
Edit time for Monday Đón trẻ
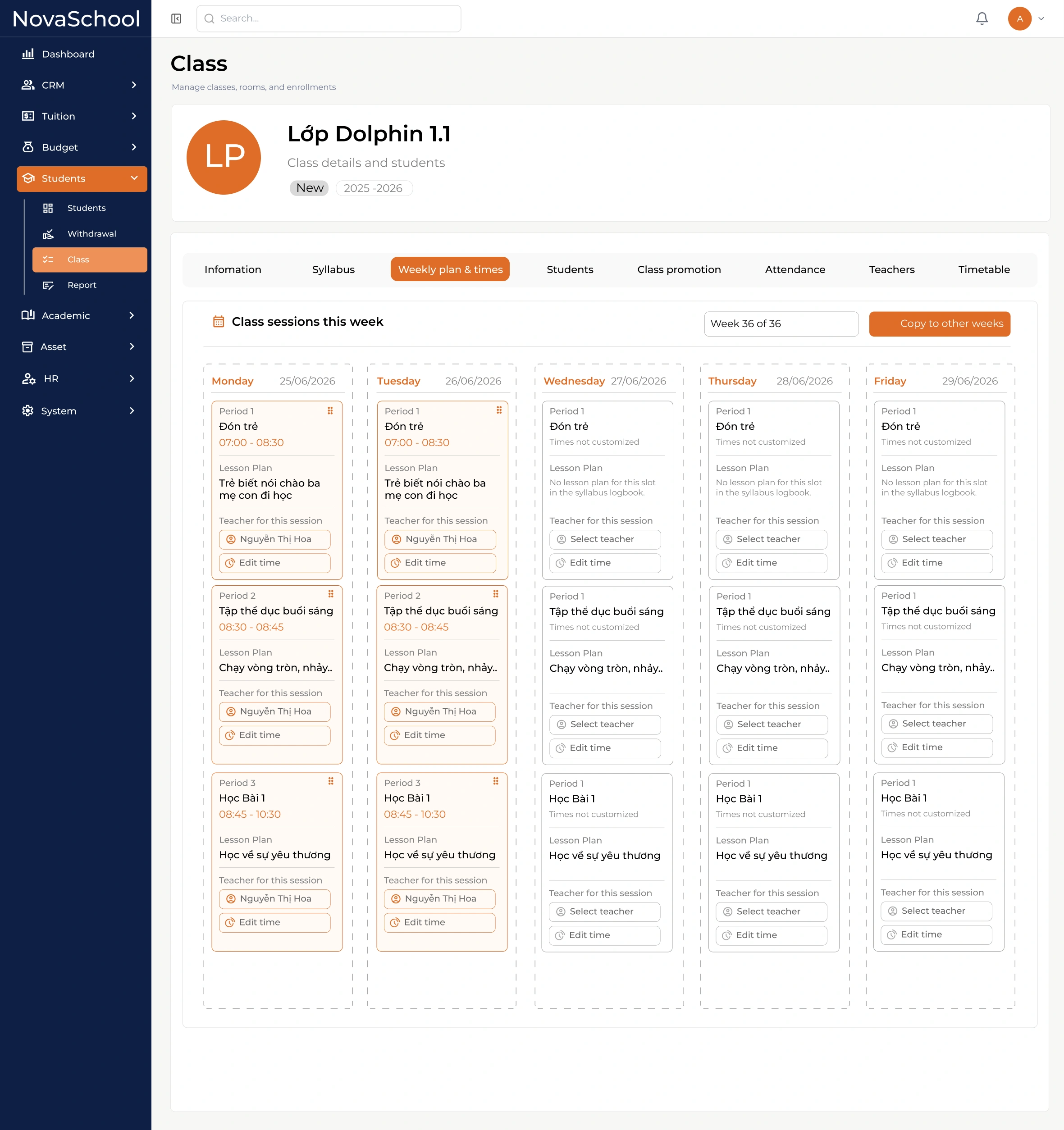[x=274, y=563]
